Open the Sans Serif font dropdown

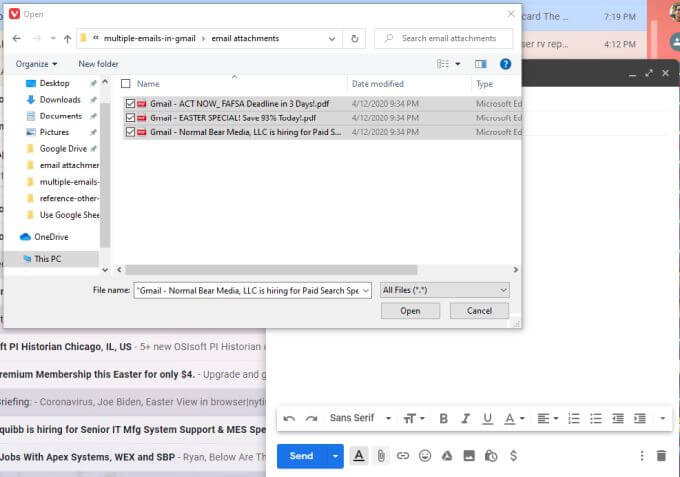360,418
